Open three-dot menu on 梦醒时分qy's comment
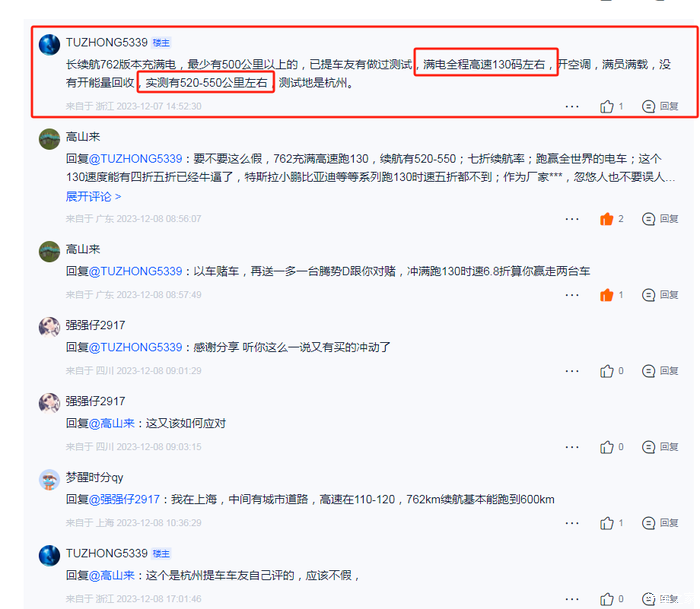The image size is (700, 609). pyautogui.click(x=572, y=523)
